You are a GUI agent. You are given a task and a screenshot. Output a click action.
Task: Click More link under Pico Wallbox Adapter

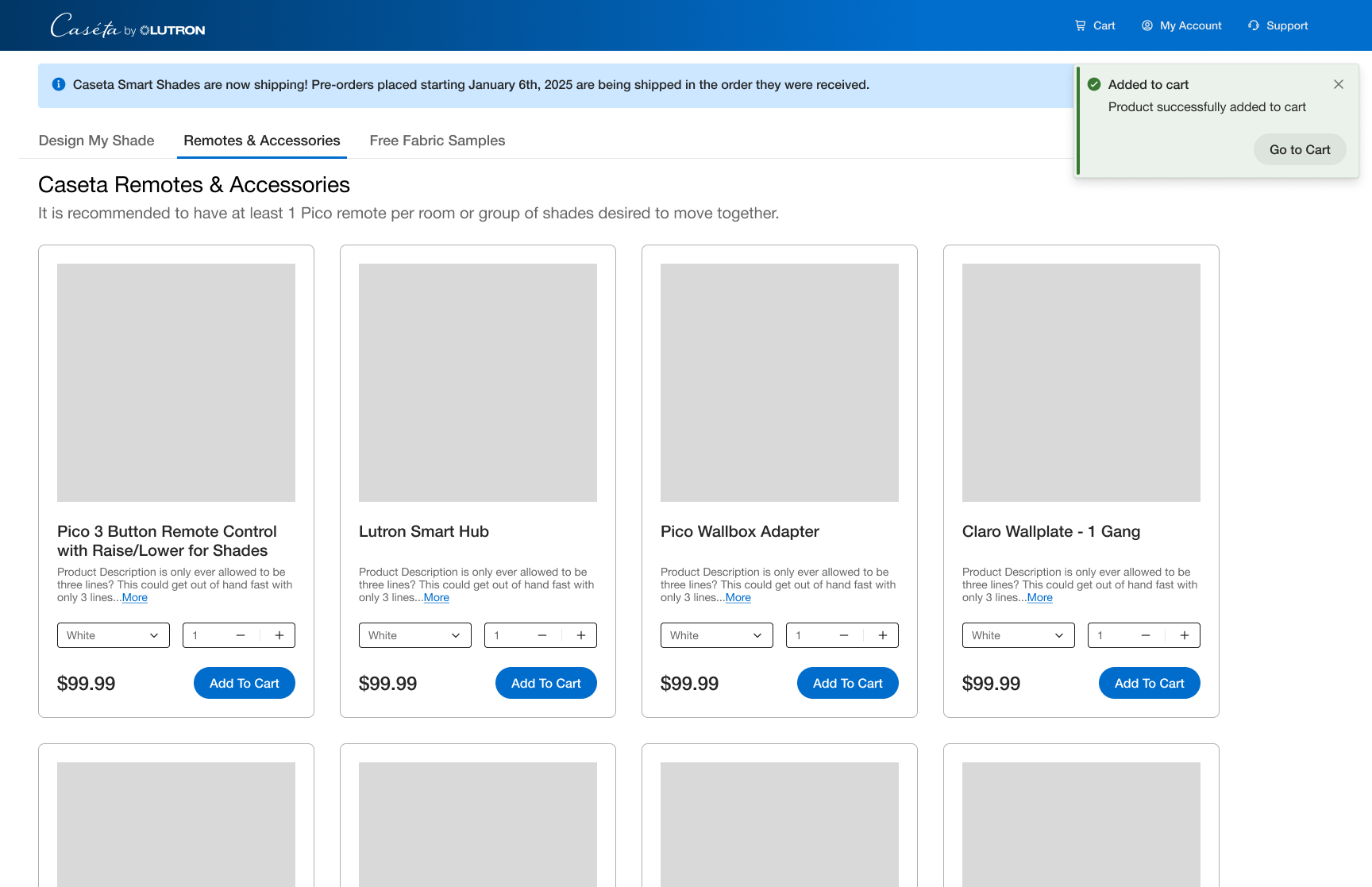738,598
